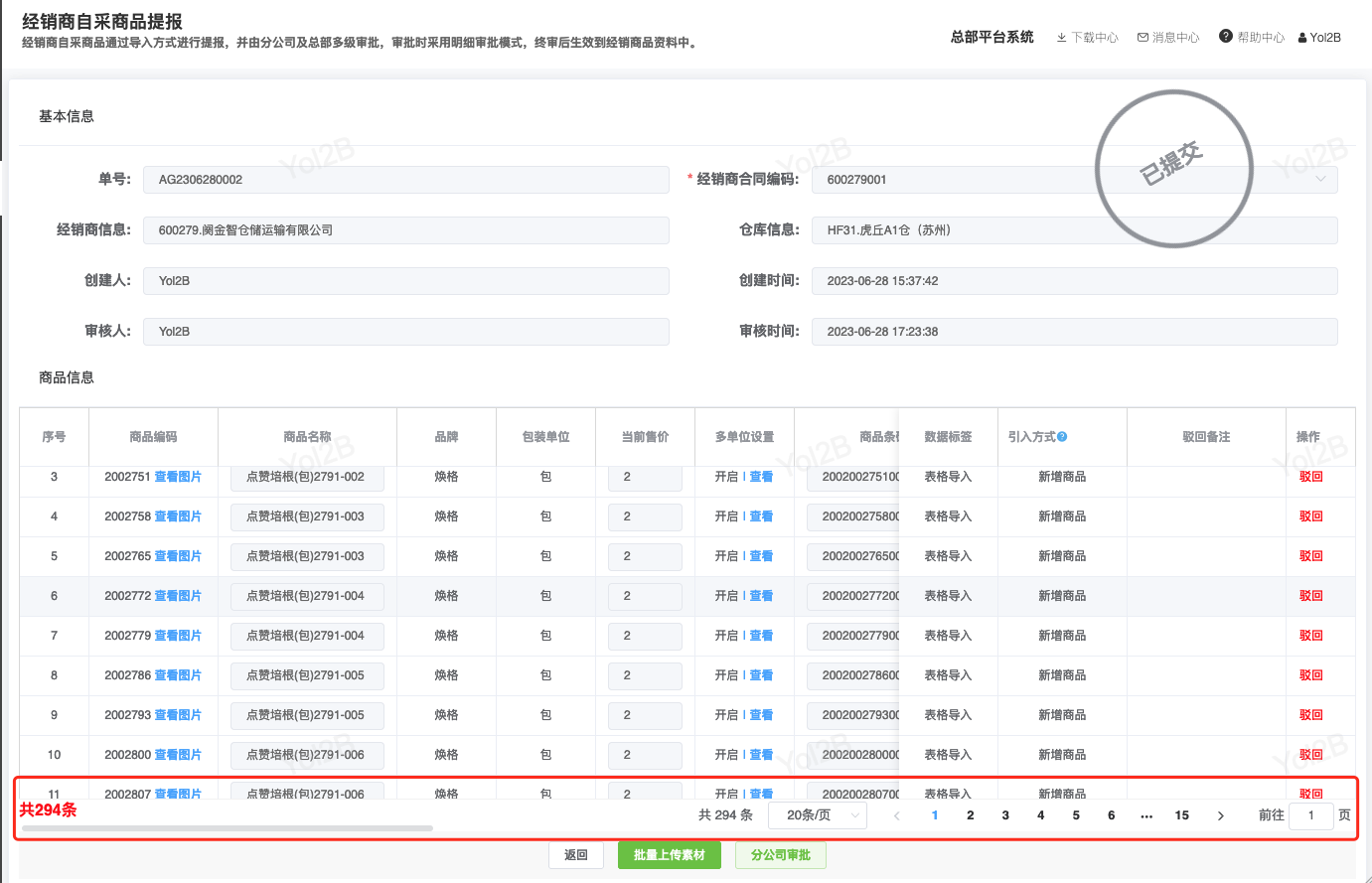
Task: Select page 15 in pagination
Action: [1181, 815]
